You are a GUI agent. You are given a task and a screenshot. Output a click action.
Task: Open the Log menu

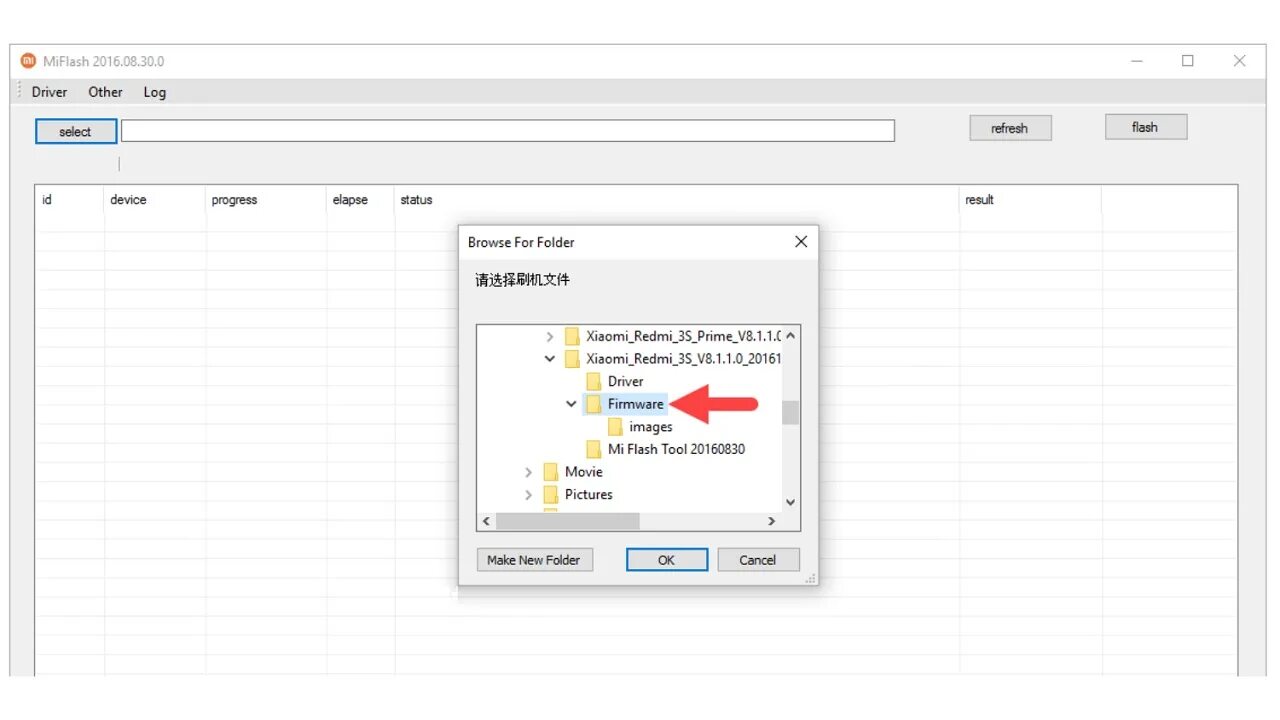click(154, 92)
